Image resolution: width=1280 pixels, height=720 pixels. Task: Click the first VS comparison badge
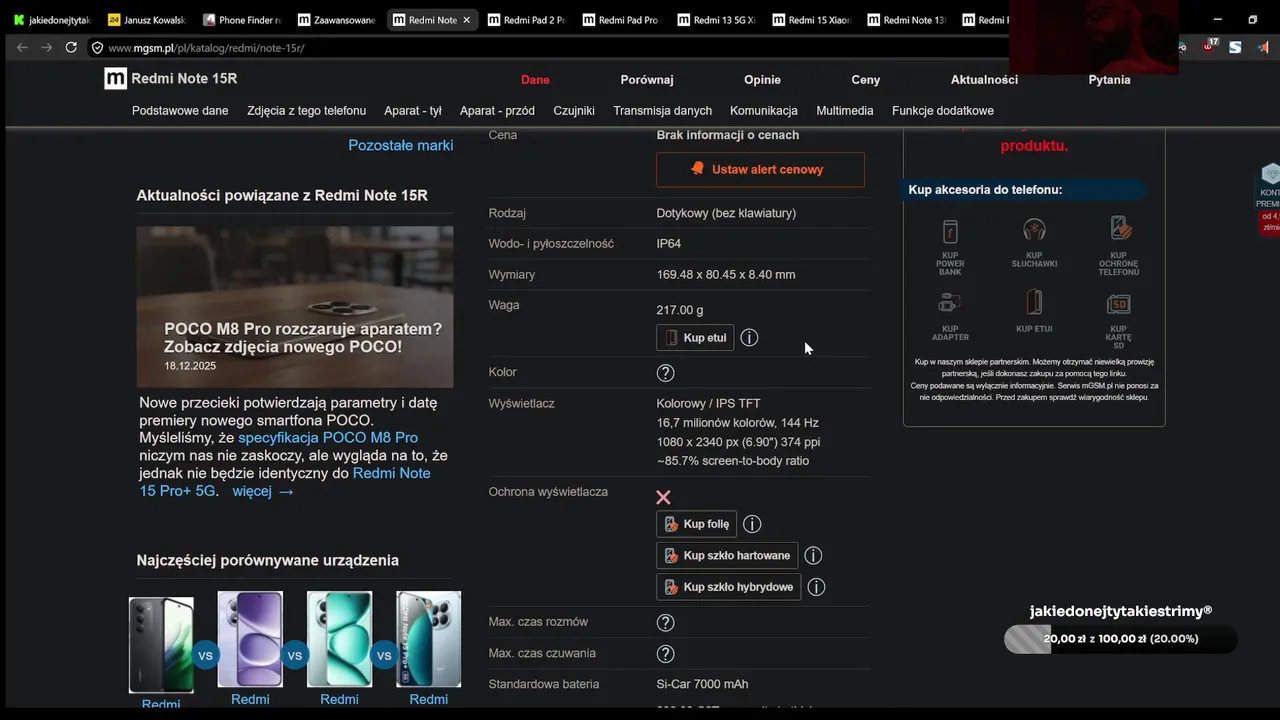click(205, 656)
